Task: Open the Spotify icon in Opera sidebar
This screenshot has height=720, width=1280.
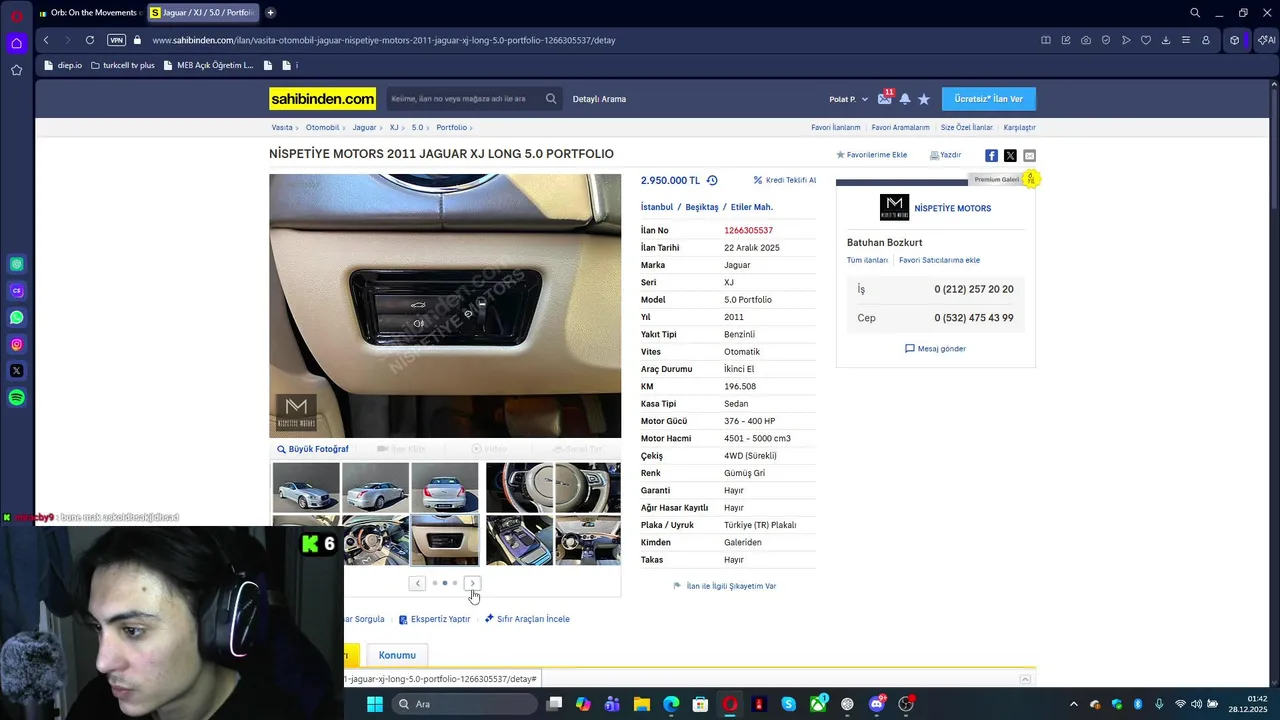Action: pyautogui.click(x=17, y=398)
